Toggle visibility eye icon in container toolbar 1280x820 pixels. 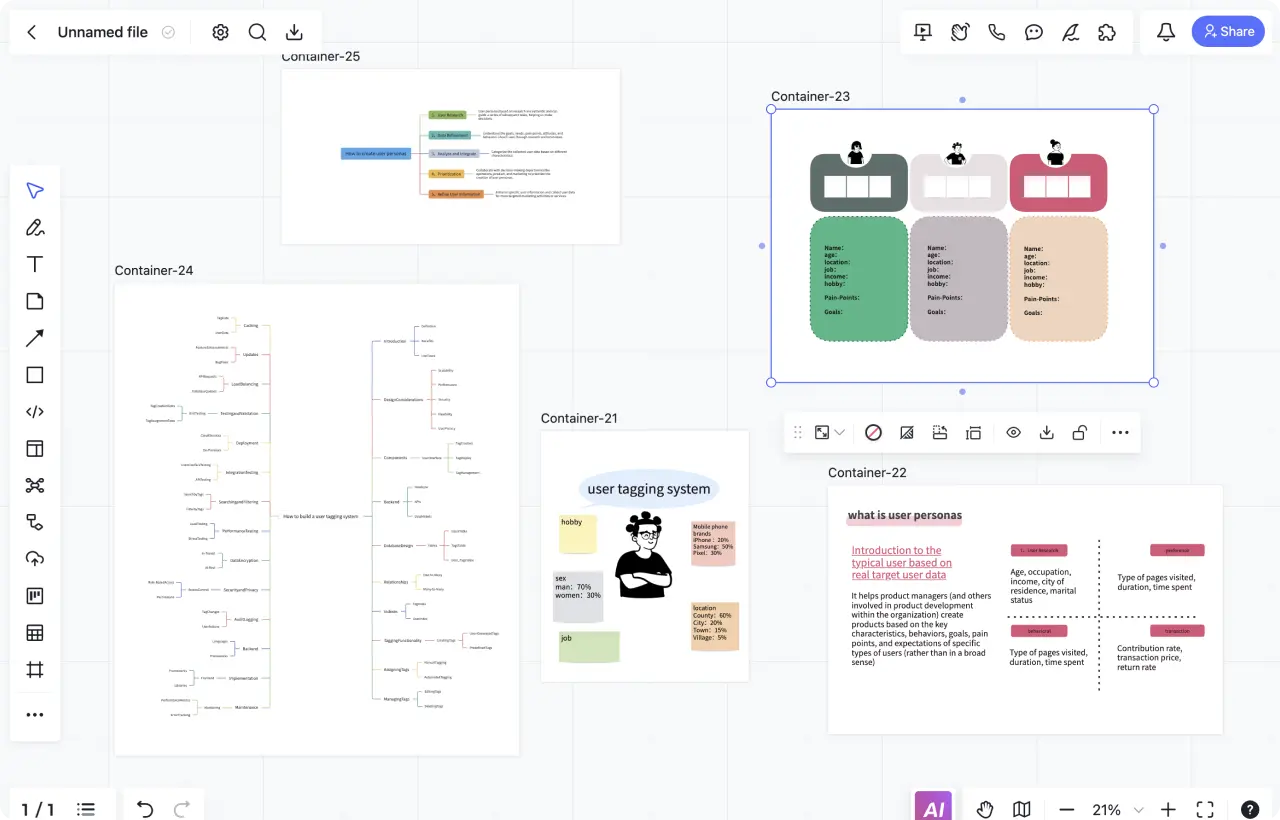1013,433
